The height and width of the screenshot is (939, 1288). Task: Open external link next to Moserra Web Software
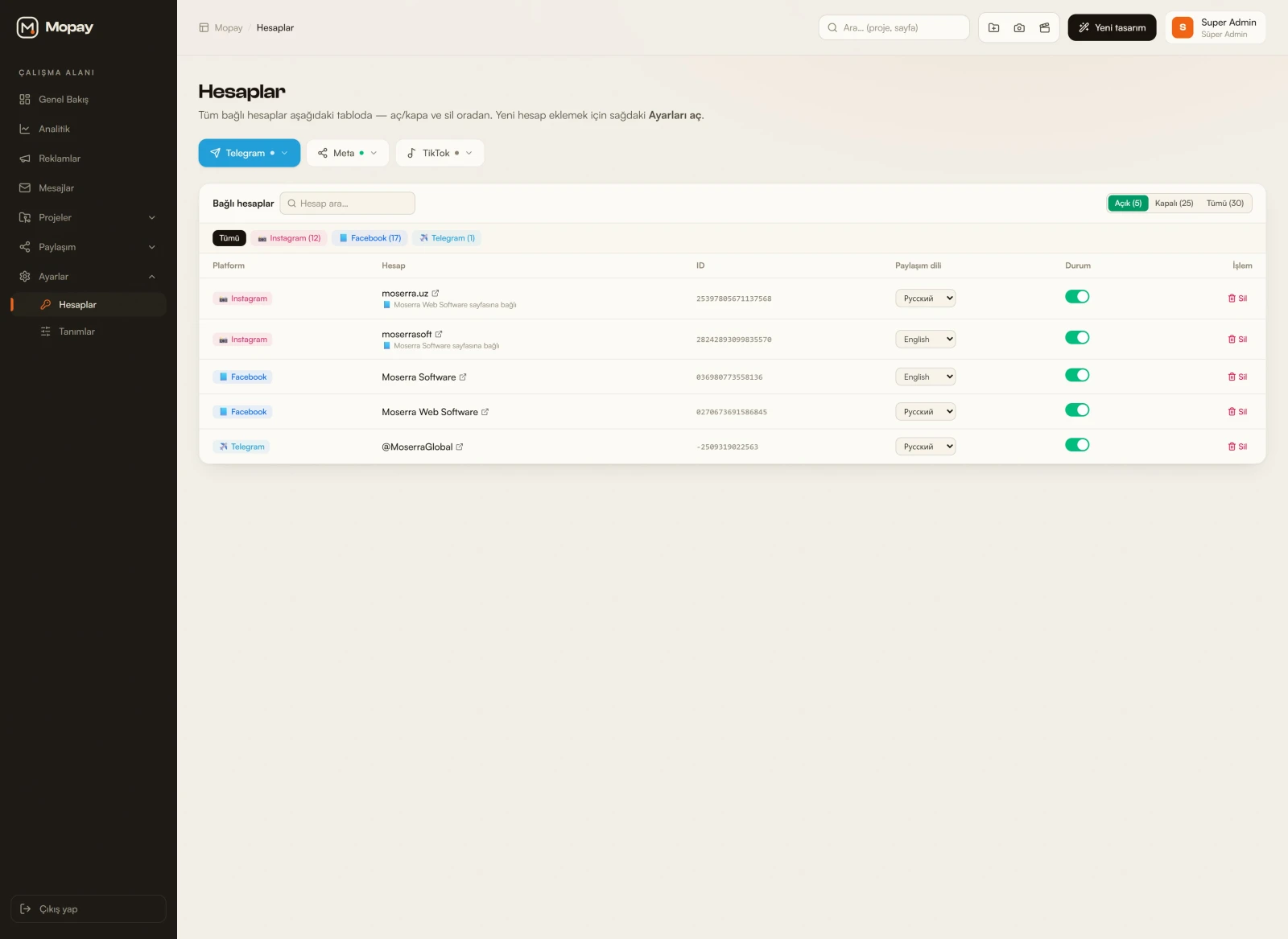pos(485,412)
